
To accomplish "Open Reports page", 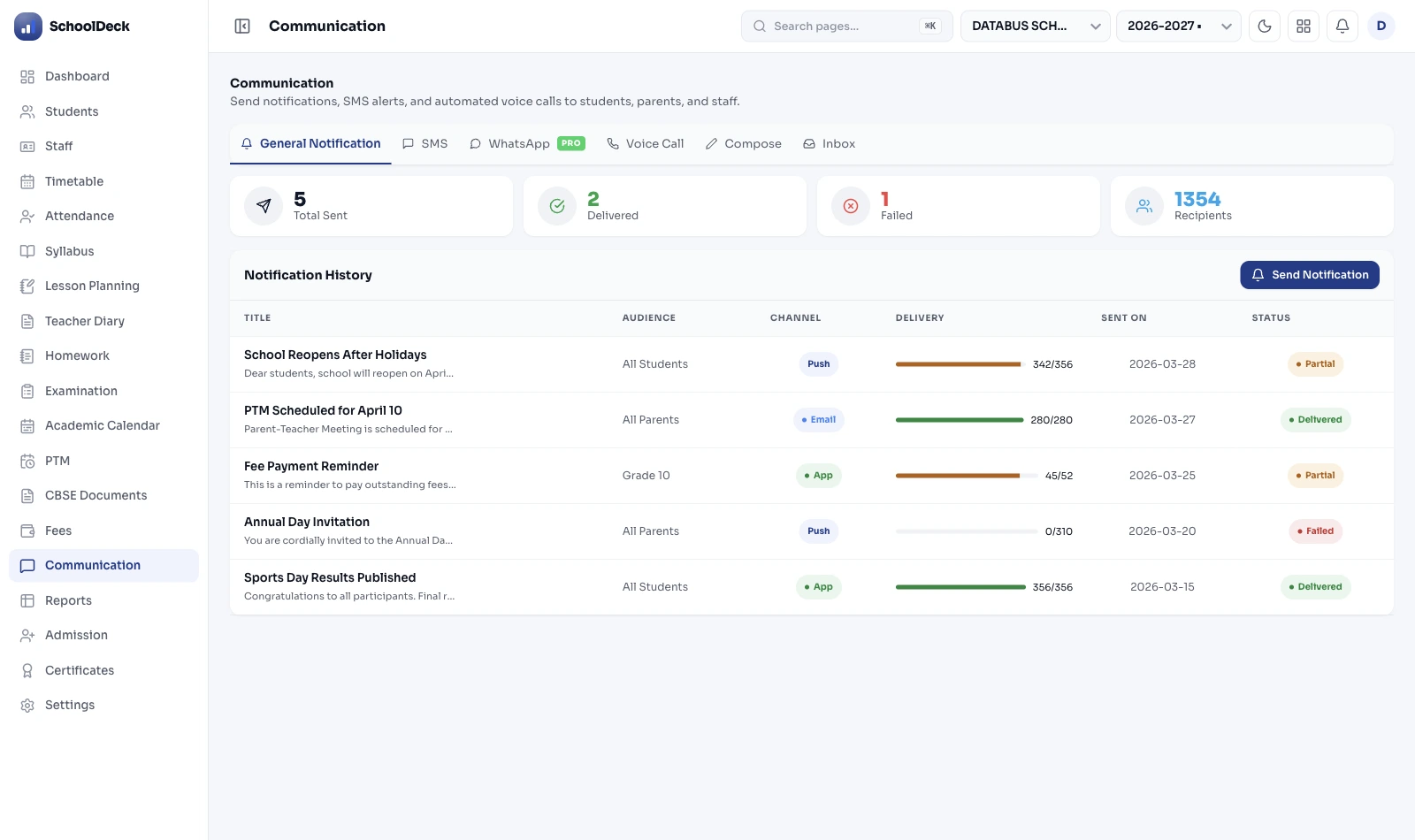I will click(103, 600).
